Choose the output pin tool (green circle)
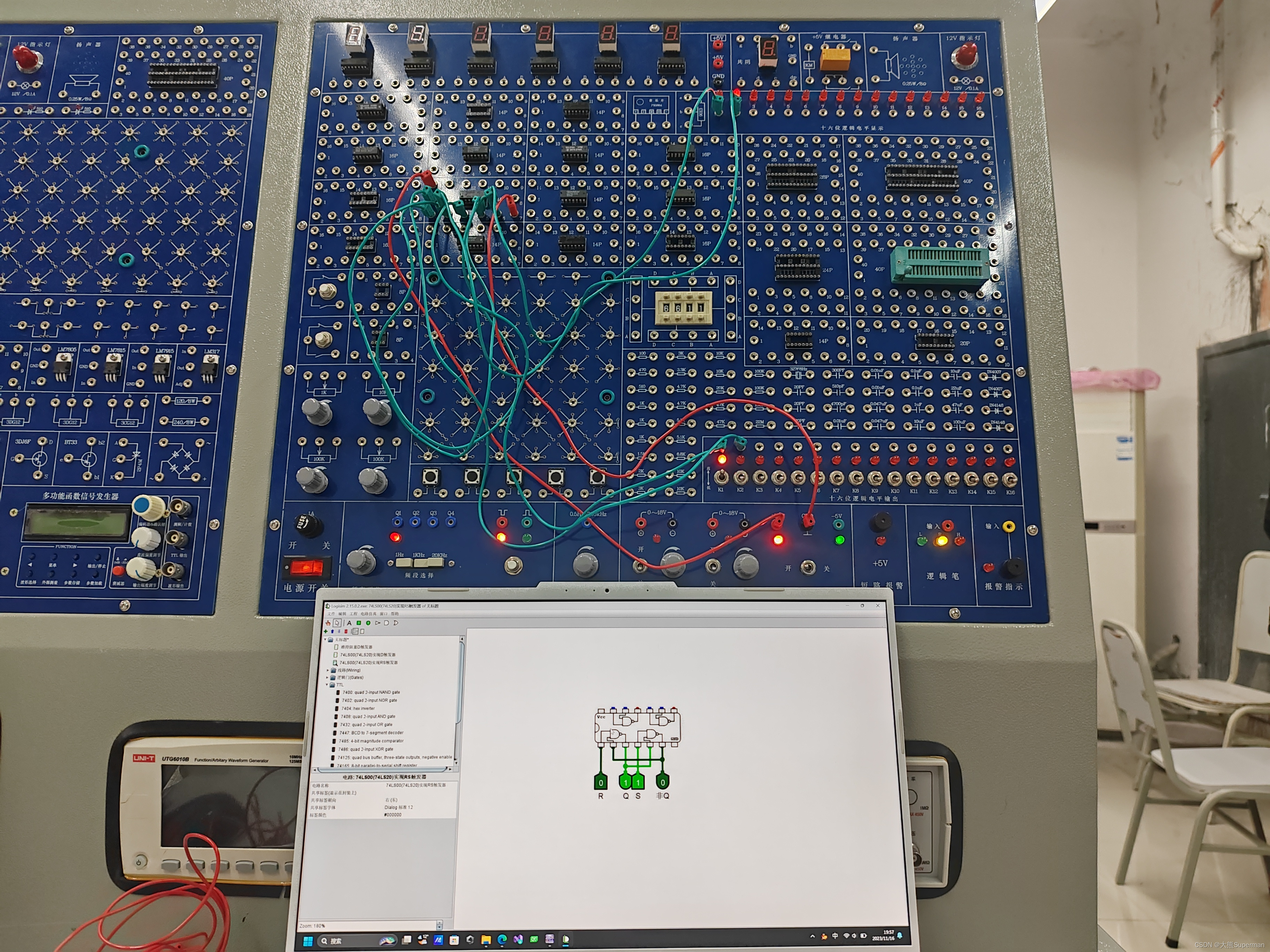Screen dimensions: 1270x952 coord(369,623)
